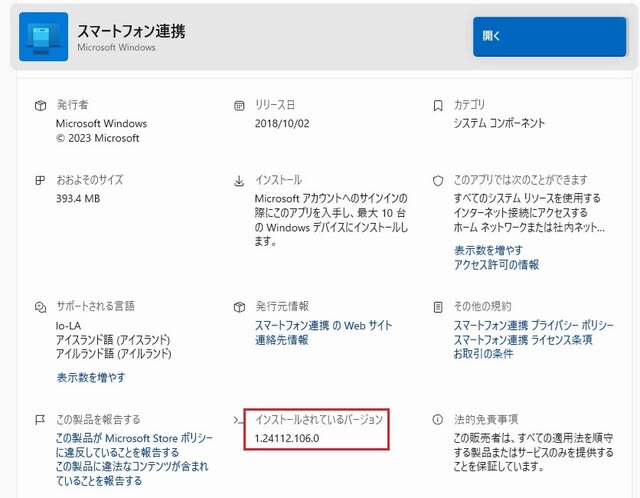640x498 pixels.
Task: Select category value システム コンポーネント
Action: tap(499, 123)
